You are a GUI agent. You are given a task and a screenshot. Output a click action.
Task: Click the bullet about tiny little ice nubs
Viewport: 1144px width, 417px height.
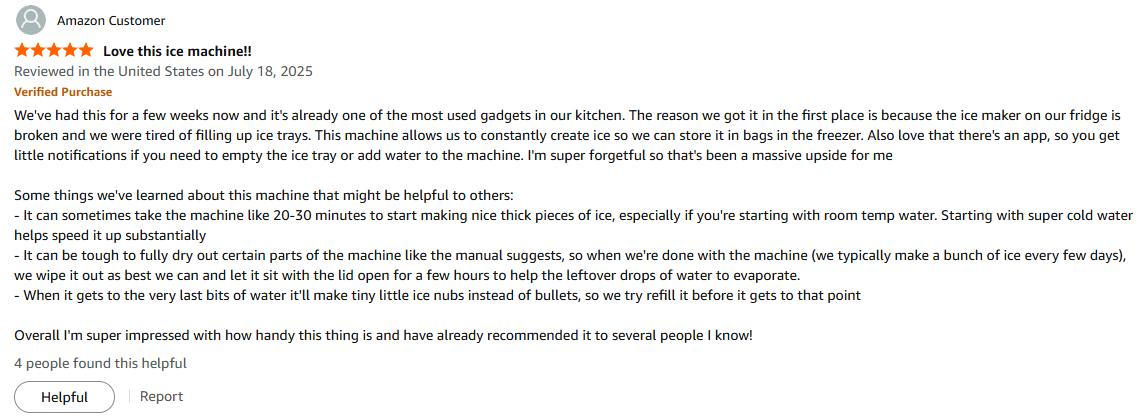(x=437, y=296)
